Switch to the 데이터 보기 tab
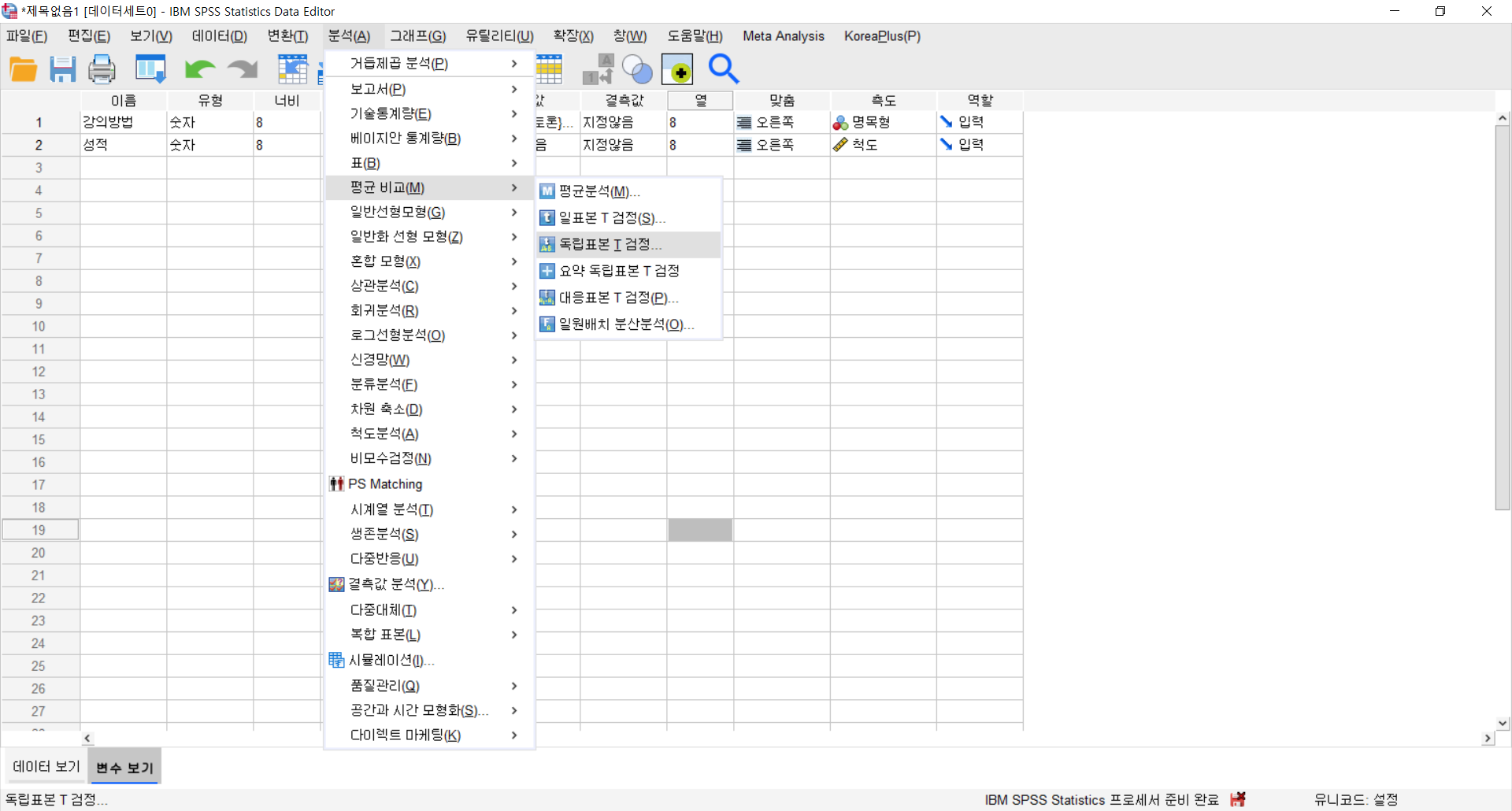The image size is (1512, 811). (46, 767)
